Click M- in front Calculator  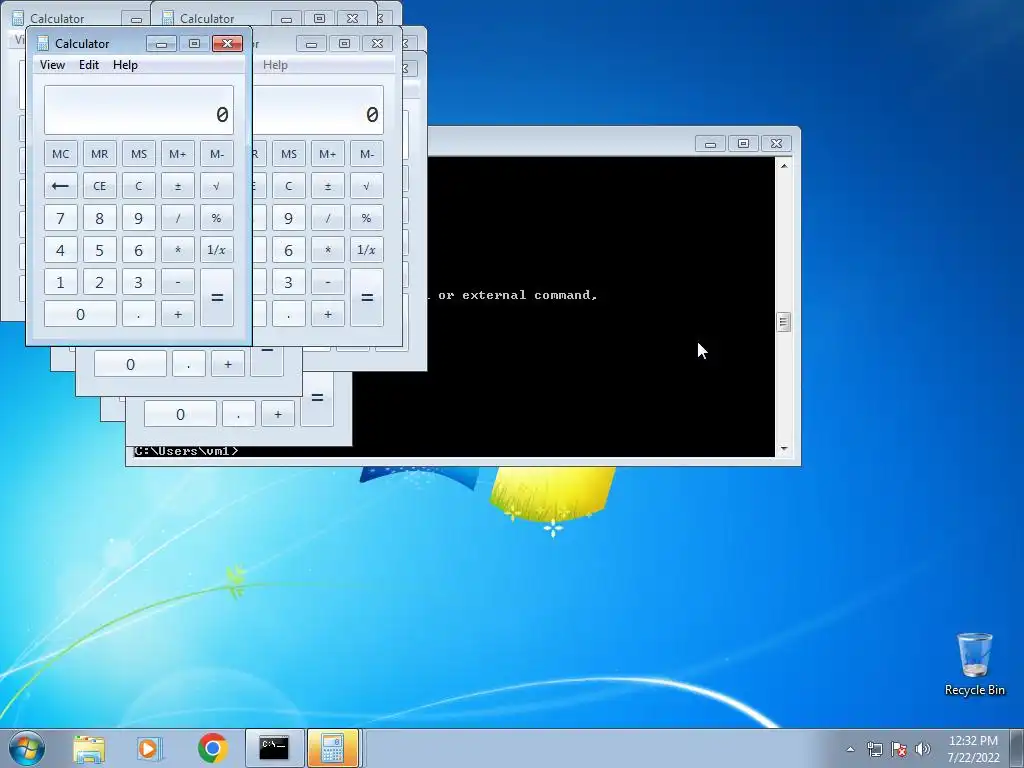[217, 154]
